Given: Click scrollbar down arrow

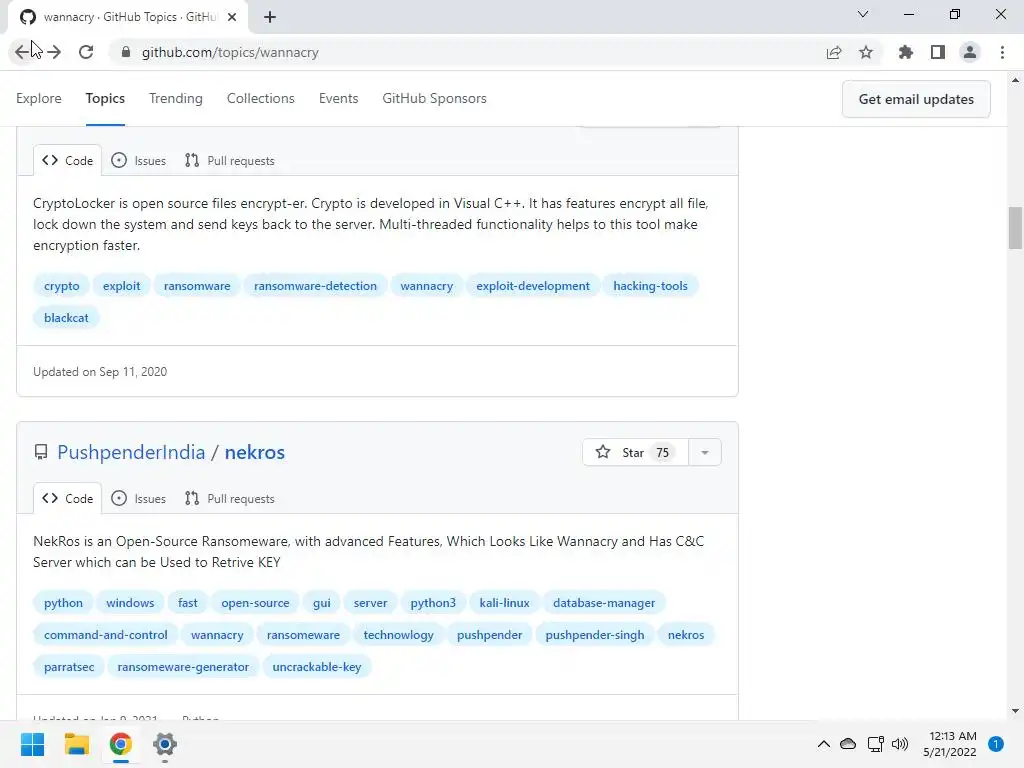Looking at the screenshot, I should pos(1015,711).
